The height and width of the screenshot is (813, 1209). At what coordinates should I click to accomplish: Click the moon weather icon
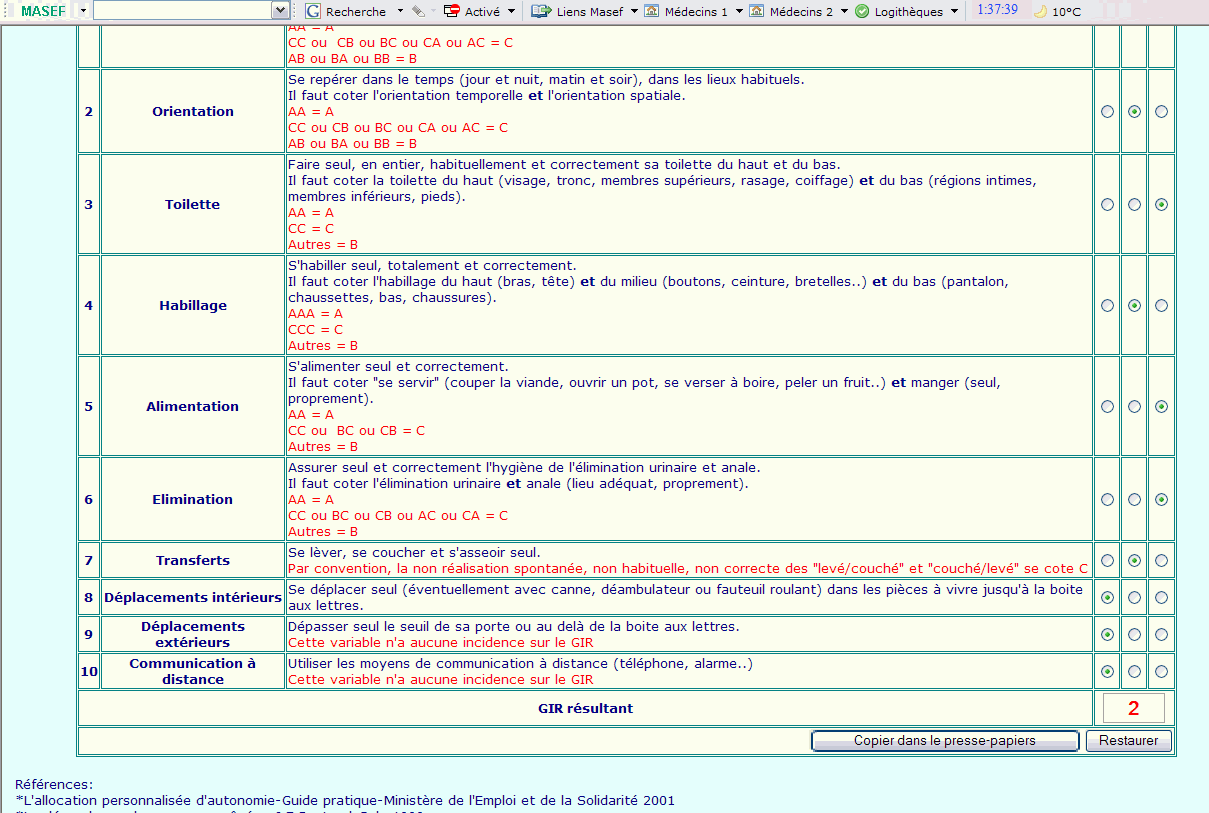pos(1040,11)
